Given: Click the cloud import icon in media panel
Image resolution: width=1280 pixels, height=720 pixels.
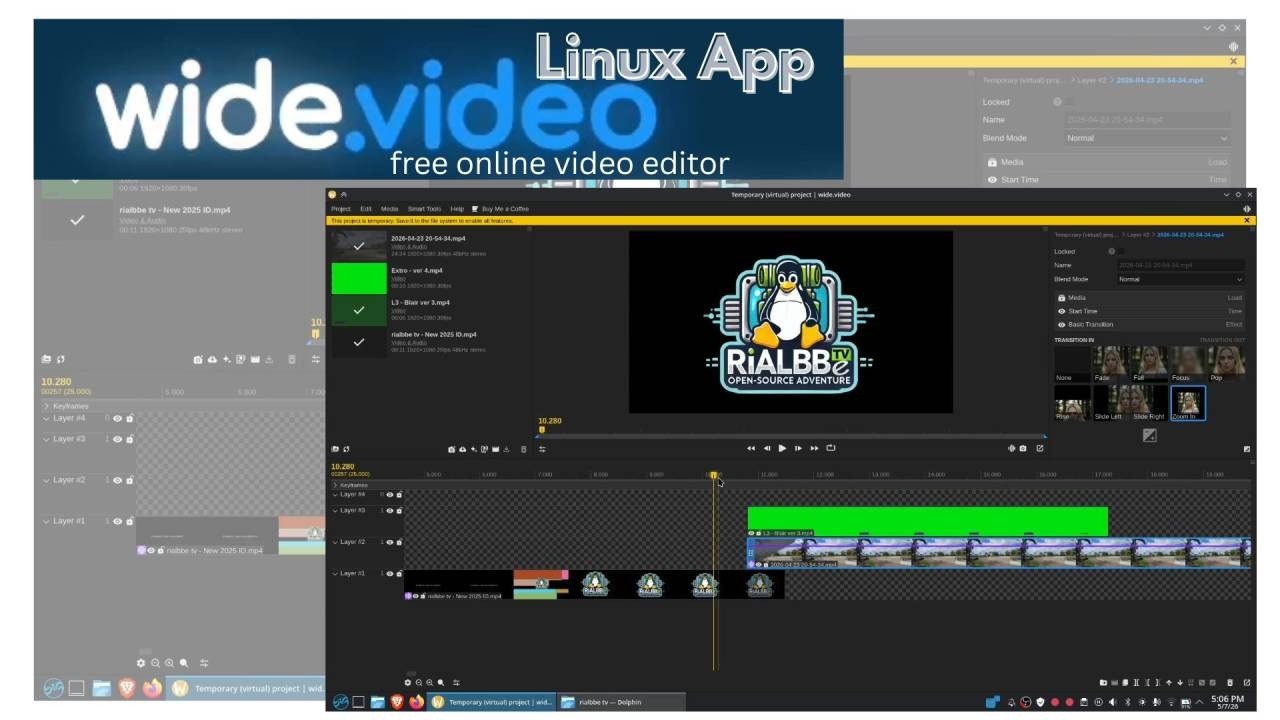Looking at the screenshot, I should (462, 449).
